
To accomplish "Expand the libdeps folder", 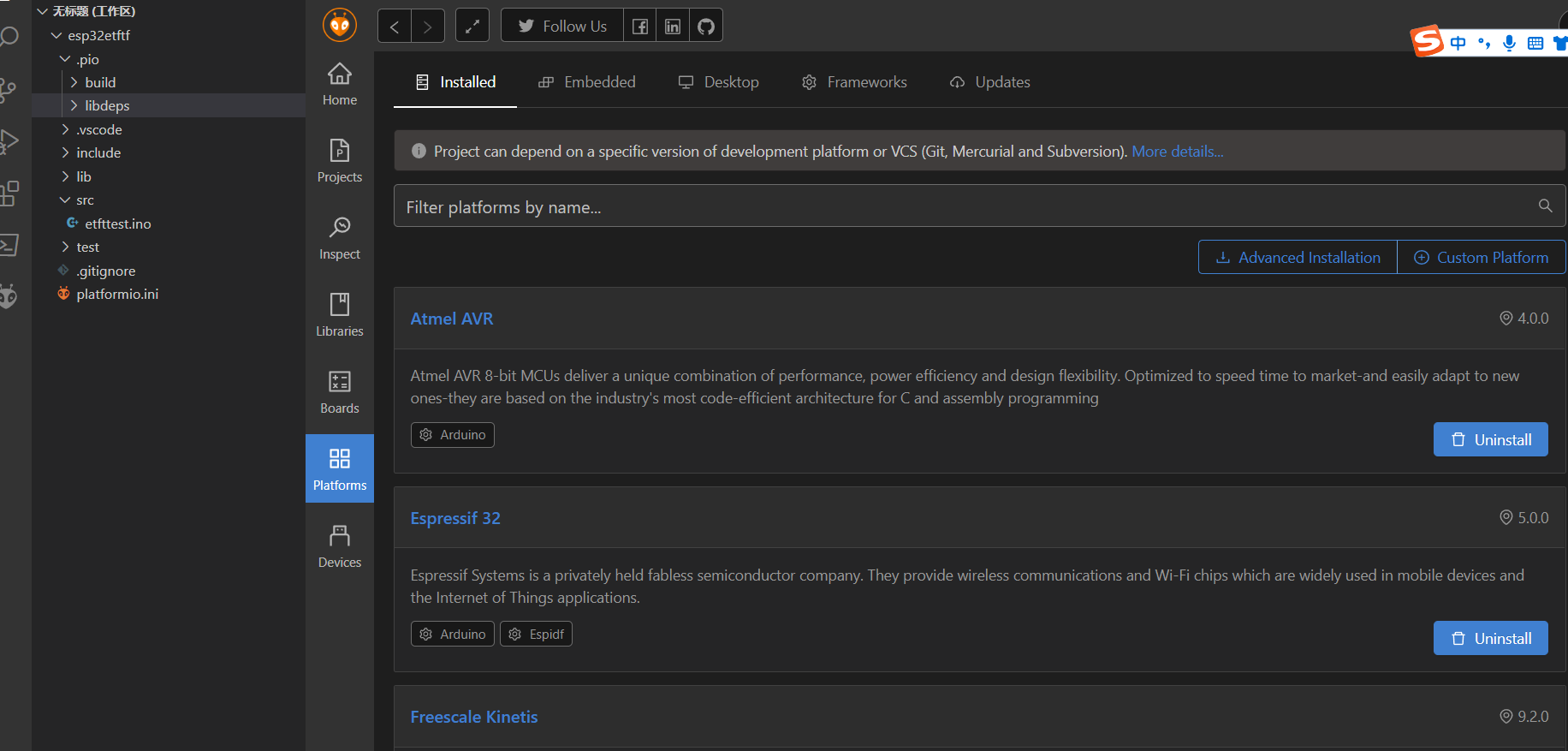I will [107, 105].
